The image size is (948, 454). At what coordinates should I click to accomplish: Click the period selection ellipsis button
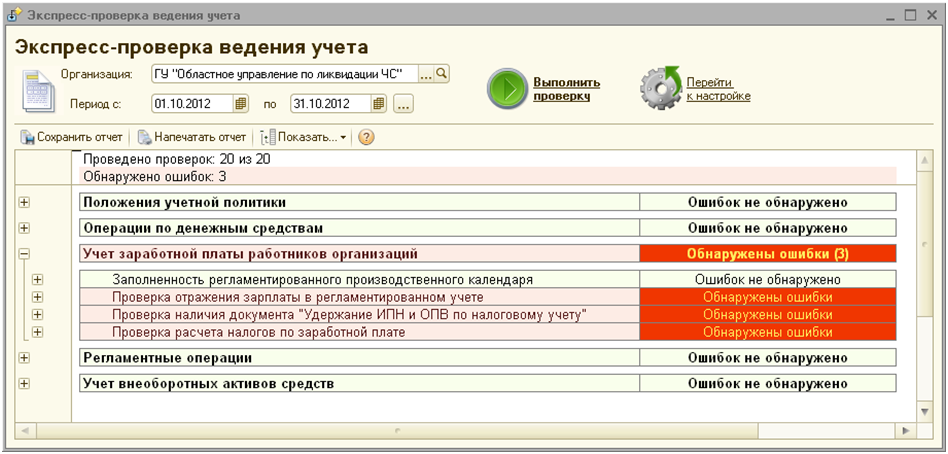tap(403, 103)
